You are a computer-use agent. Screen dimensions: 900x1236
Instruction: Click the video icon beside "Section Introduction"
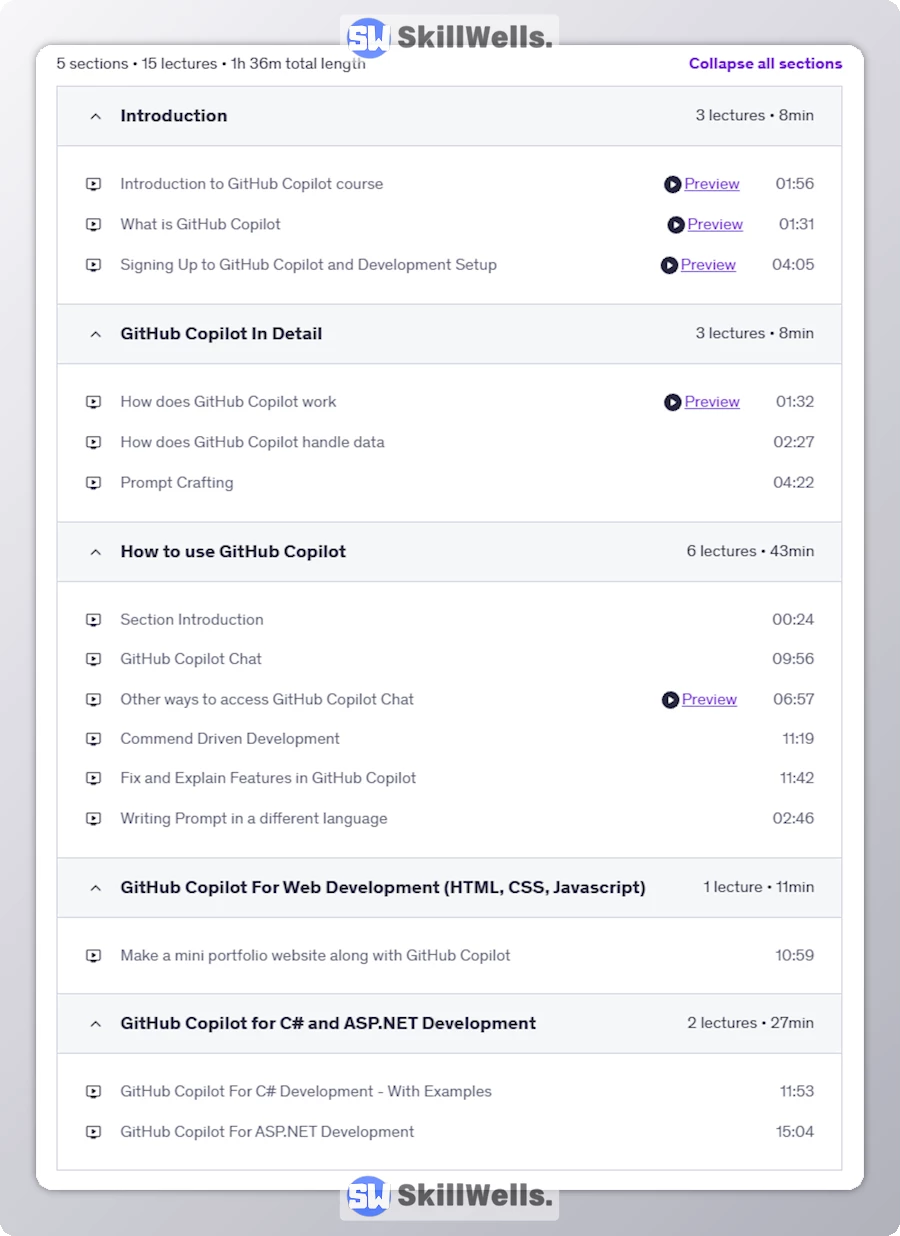tap(93, 619)
